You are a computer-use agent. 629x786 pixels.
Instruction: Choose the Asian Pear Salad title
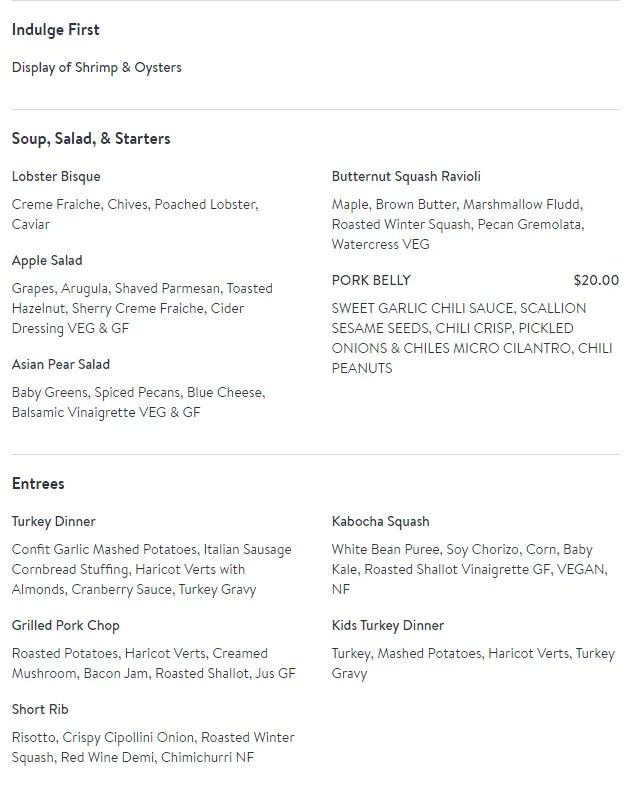[61, 365]
